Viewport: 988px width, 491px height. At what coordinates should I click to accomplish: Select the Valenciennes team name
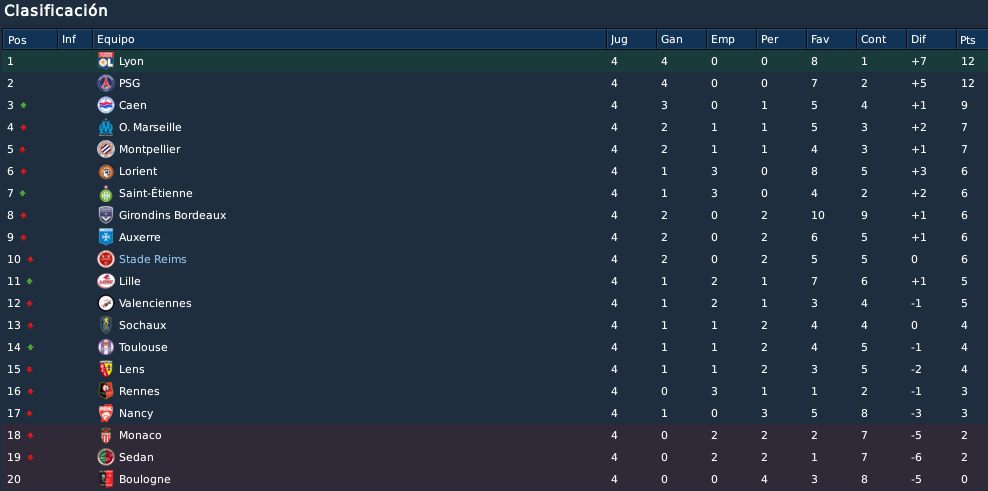[x=155, y=303]
